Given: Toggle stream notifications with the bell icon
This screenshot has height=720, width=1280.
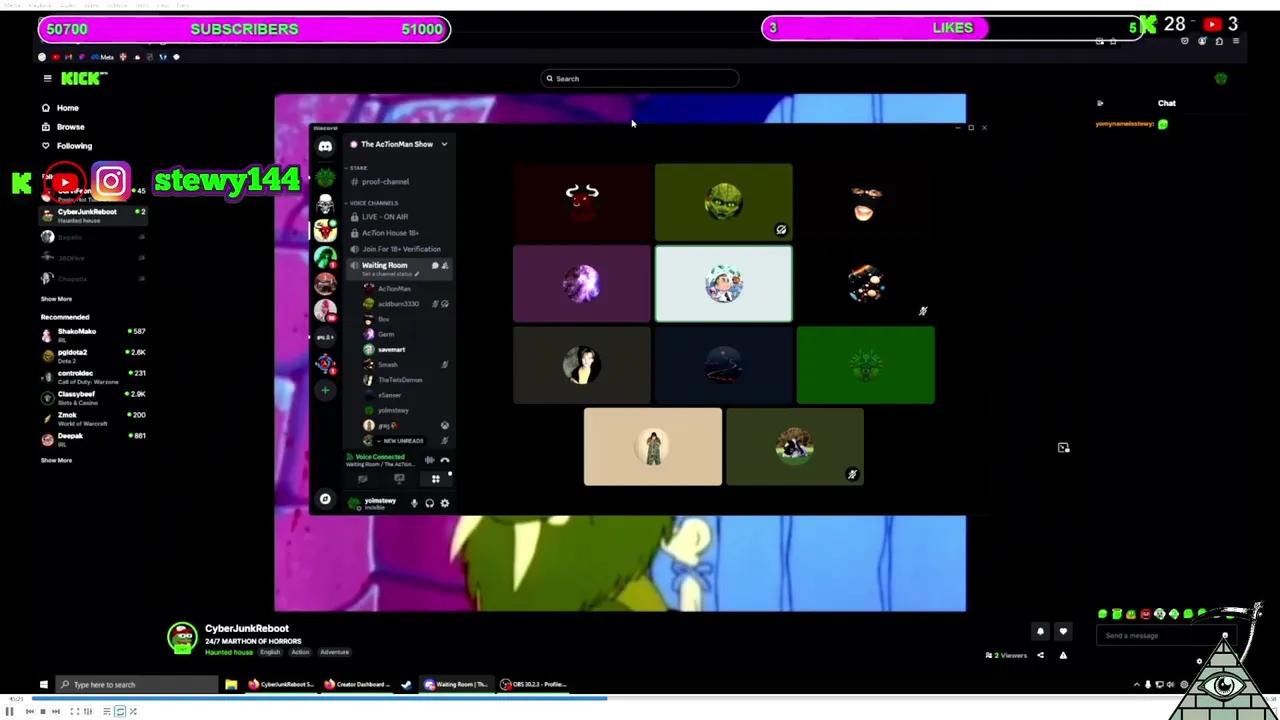Looking at the screenshot, I should pyautogui.click(x=1040, y=631).
